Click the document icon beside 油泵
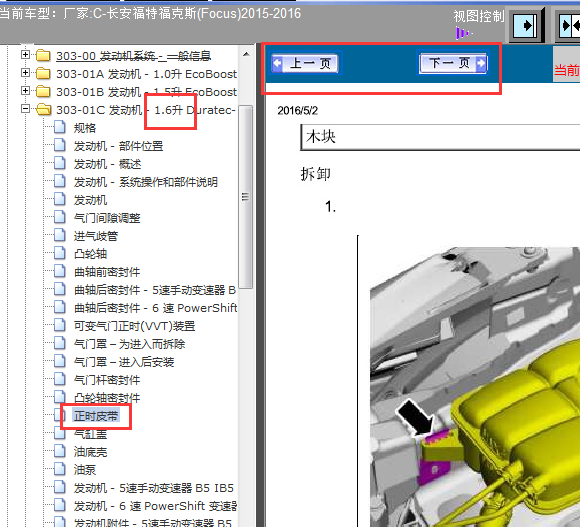 click(60, 468)
